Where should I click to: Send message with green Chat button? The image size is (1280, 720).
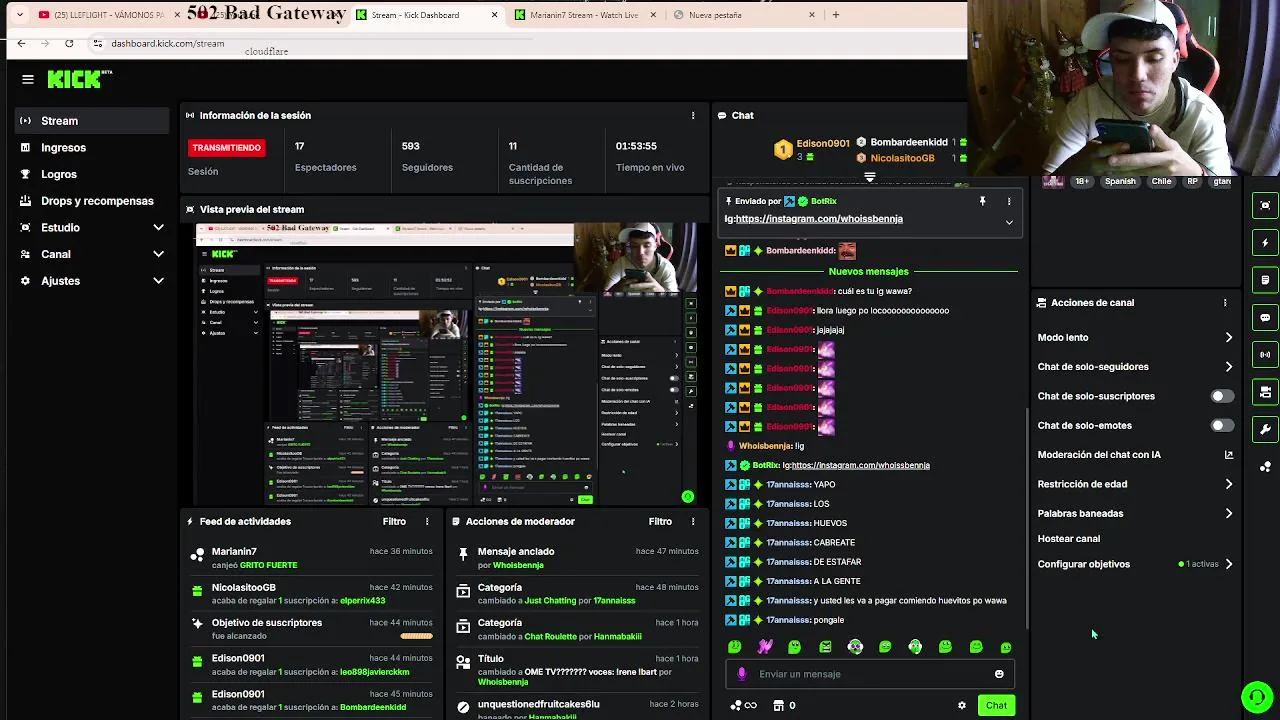click(996, 705)
